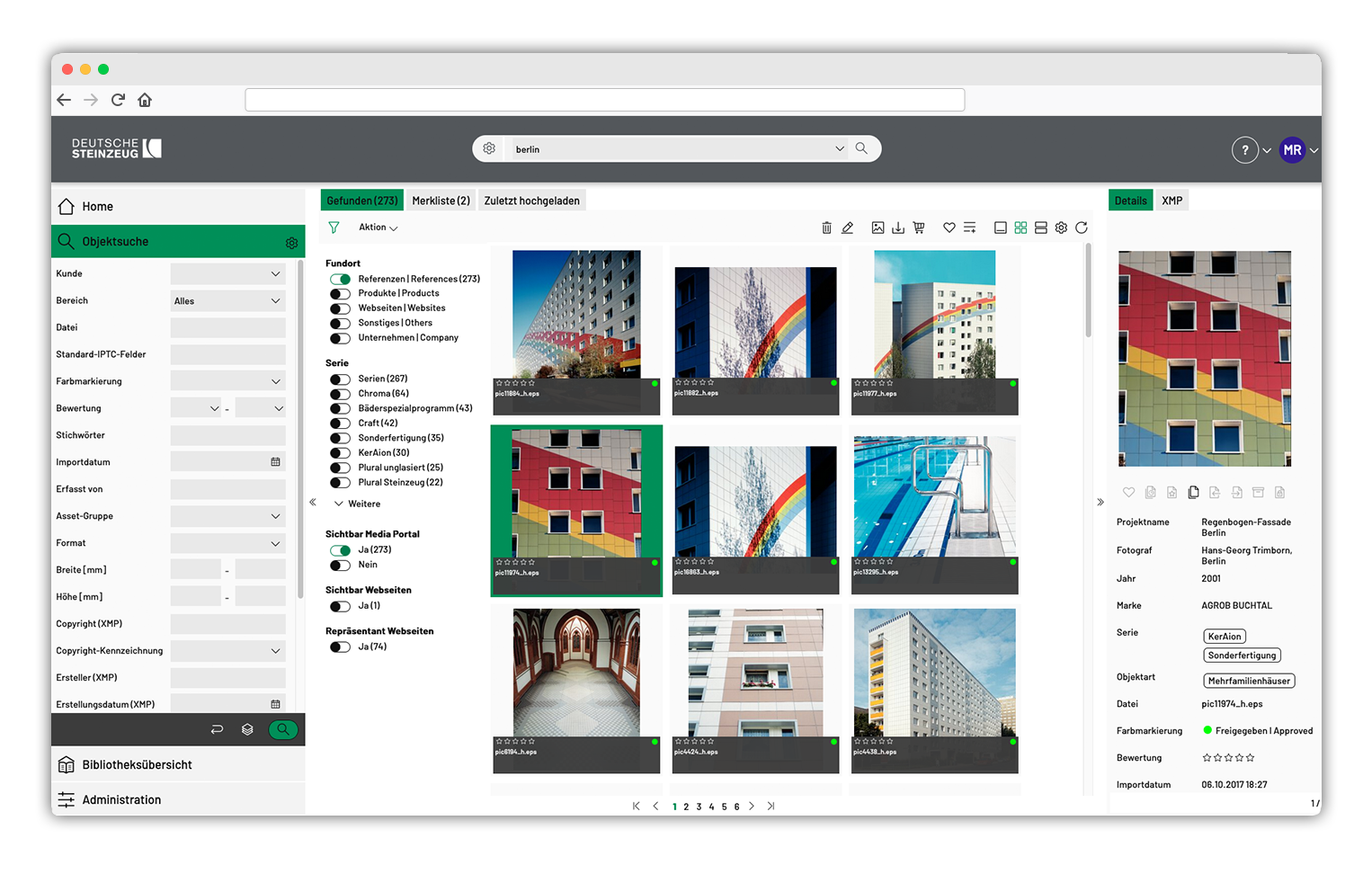Click the filter funnel icon
Viewport: 1372px width, 883px height.
[x=334, y=227]
